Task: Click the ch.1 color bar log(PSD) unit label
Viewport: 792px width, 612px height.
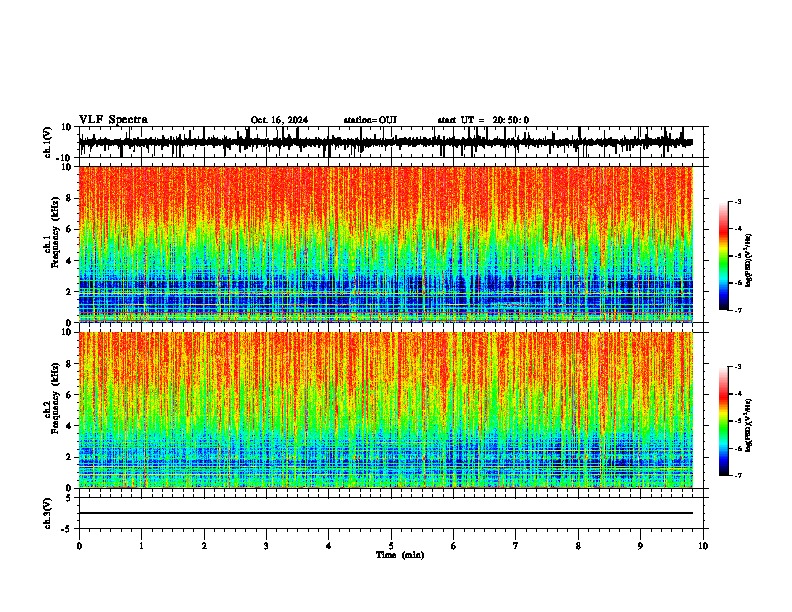Action: (x=749, y=261)
